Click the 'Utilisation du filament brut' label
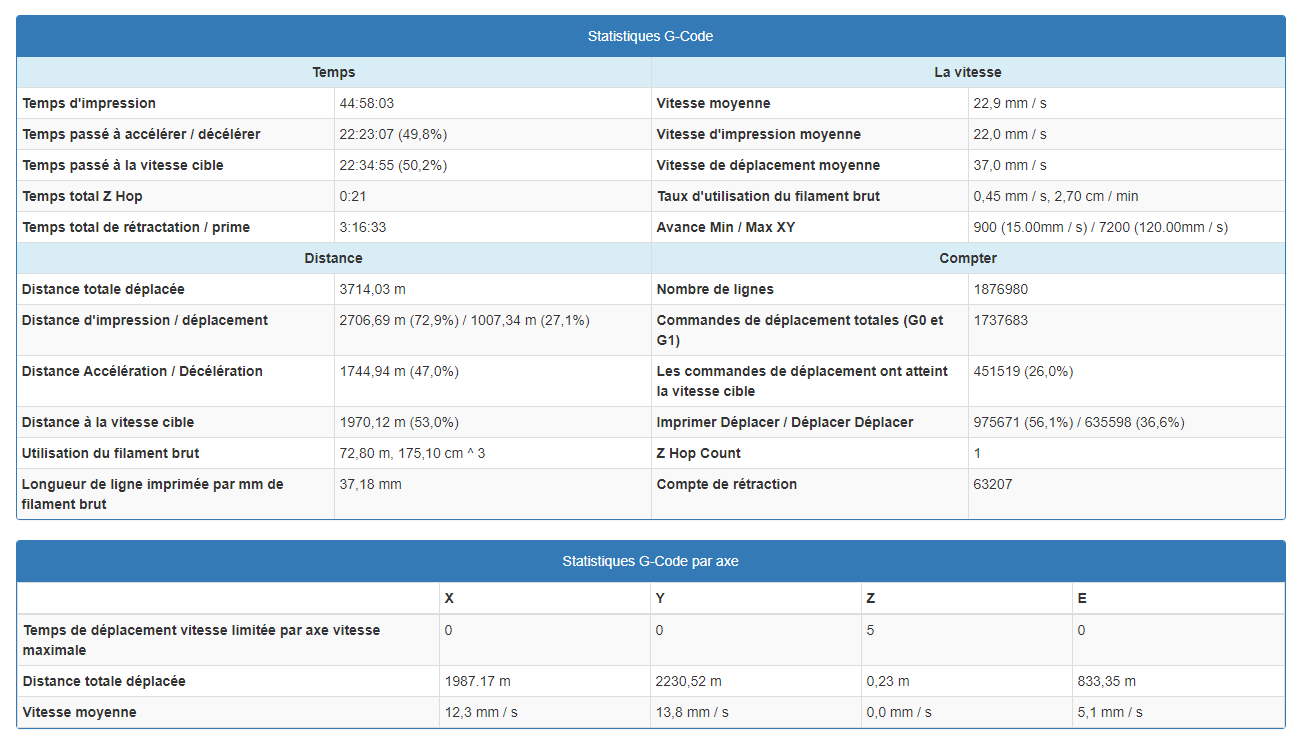Image resolution: width=1298 pixels, height=744 pixels. click(x=111, y=453)
